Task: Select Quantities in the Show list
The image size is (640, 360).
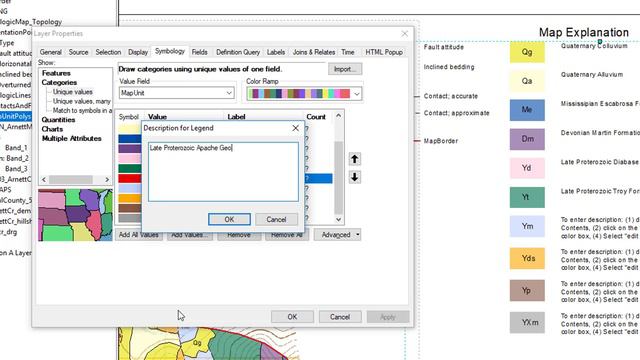Action: point(58,120)
